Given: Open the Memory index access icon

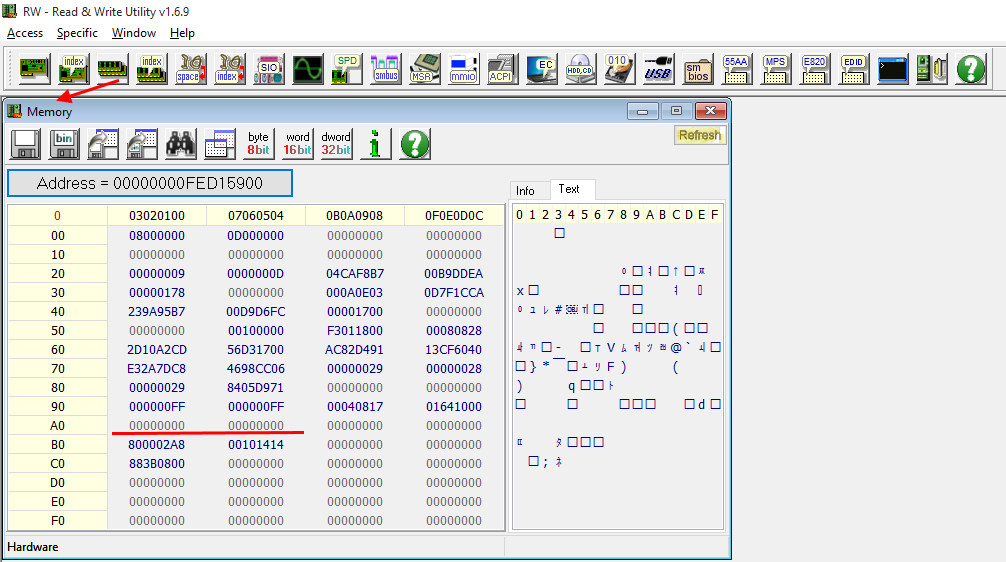Looking at the screenshot, I should click(151, 69).
